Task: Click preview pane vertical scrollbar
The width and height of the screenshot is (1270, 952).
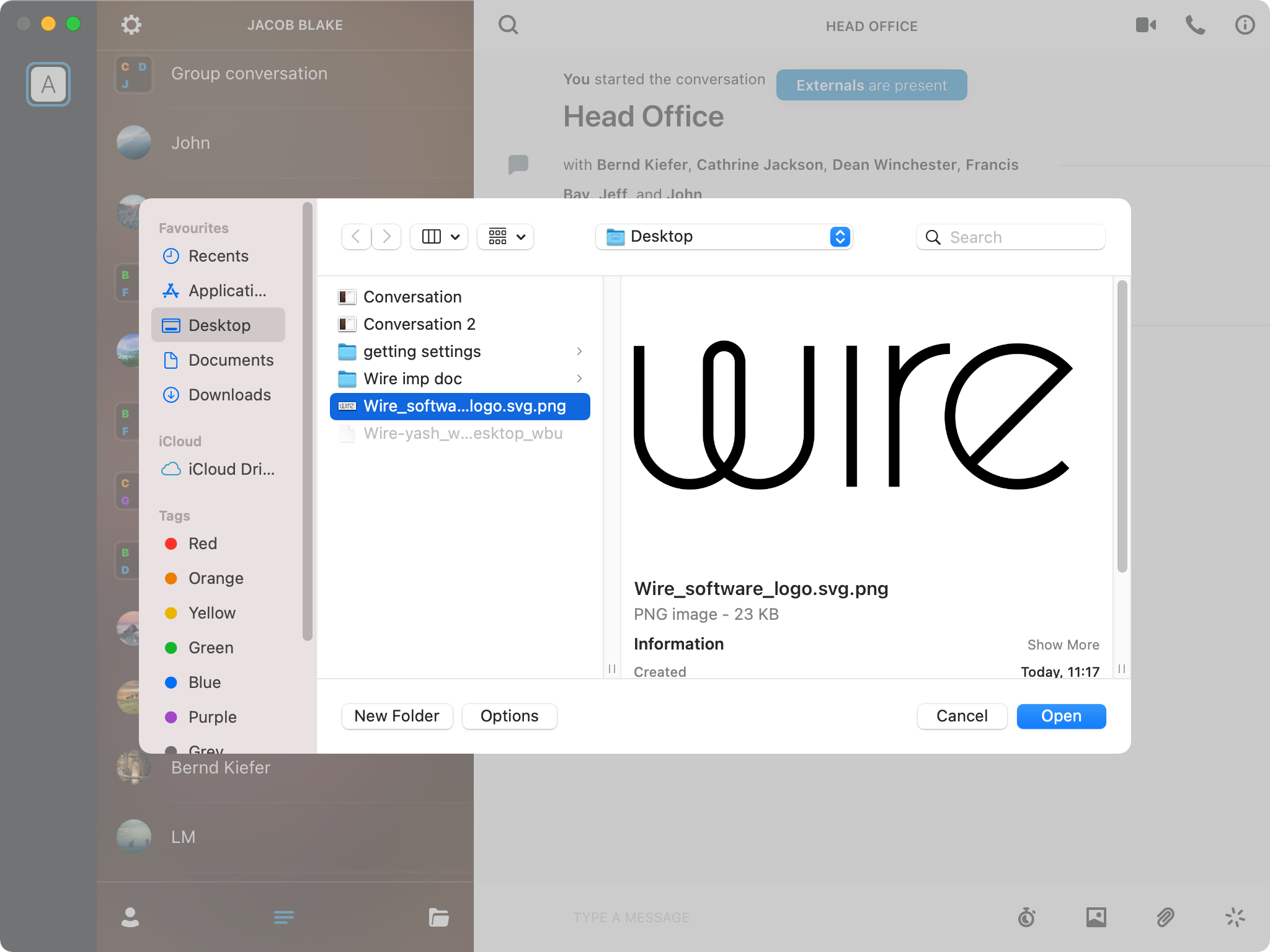Action: pyautogui.click(x=1122, y=426)
